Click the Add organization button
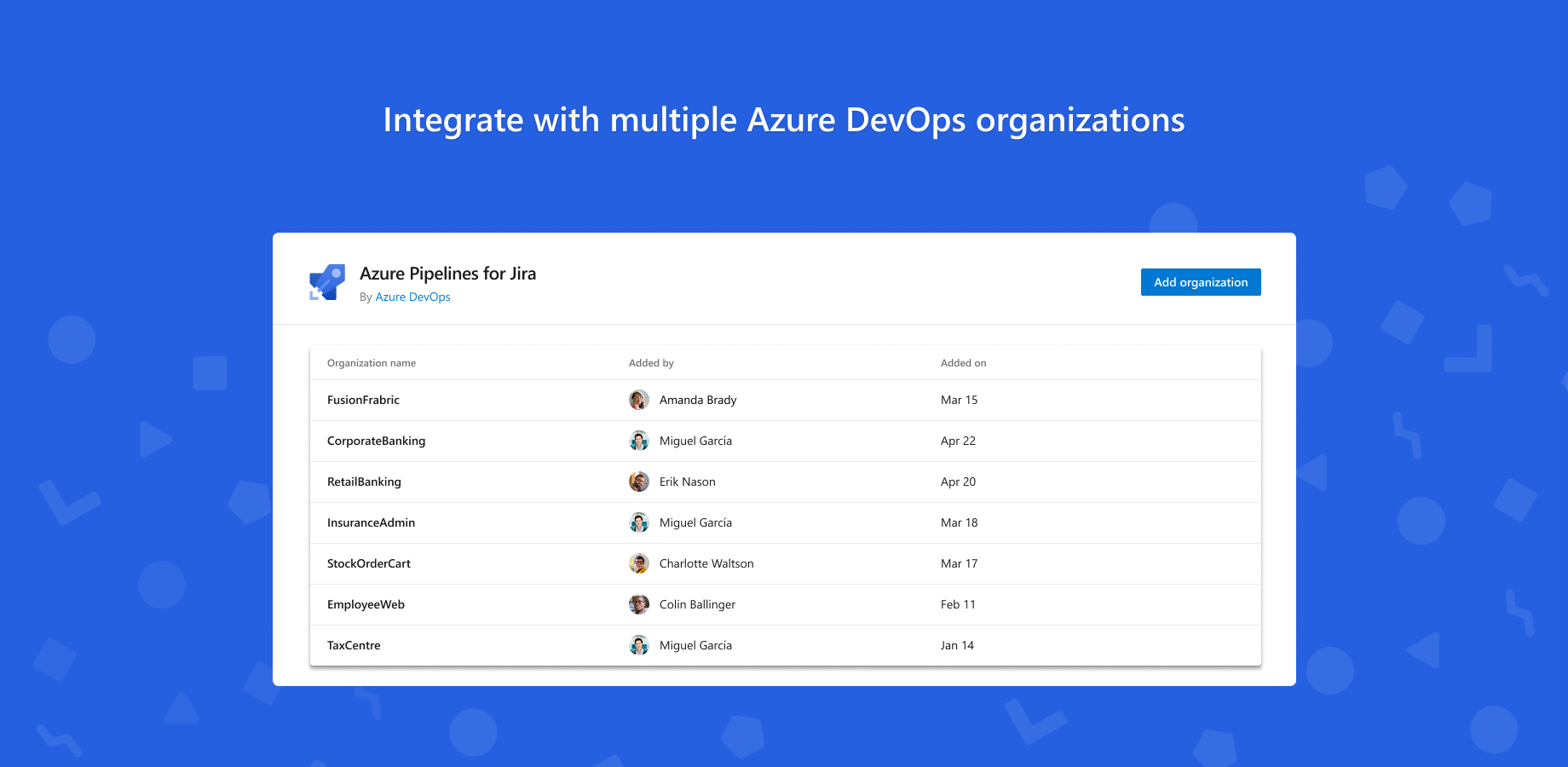The image size is (1568, 767). coord(1201,282)
